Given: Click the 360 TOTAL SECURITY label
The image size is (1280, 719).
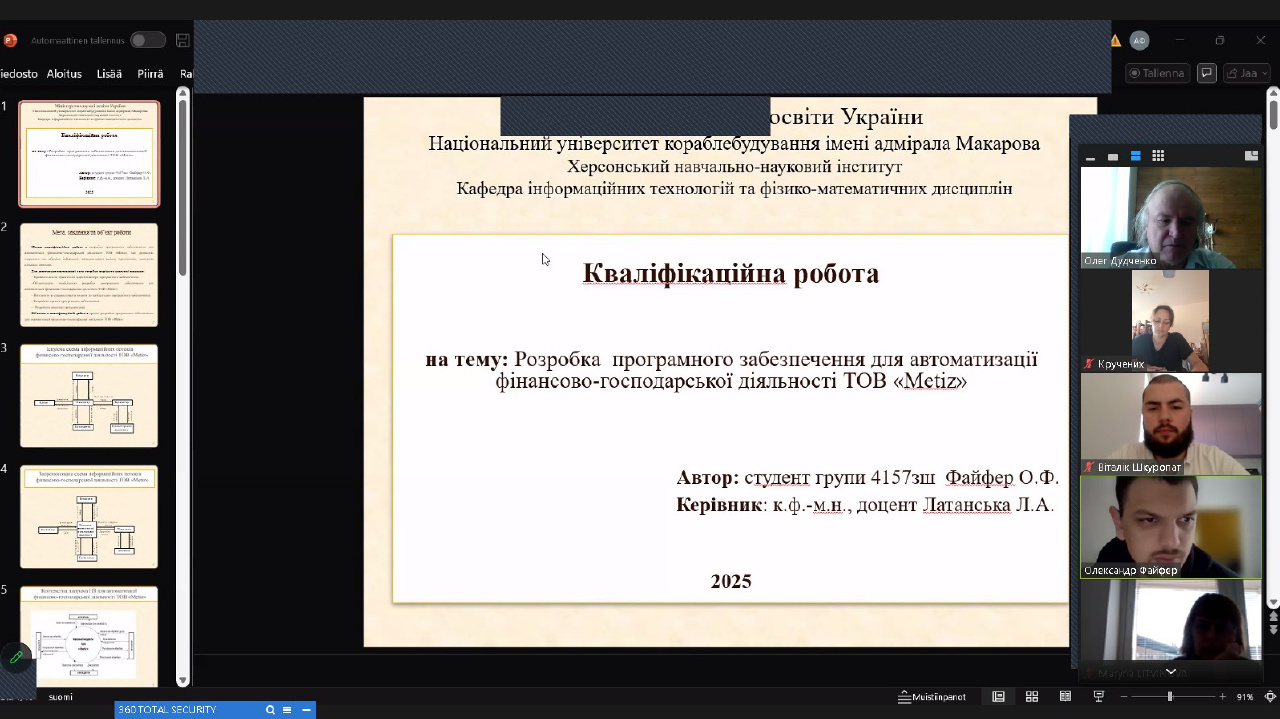Looking at the screenshot, I should tap(167, 710).
